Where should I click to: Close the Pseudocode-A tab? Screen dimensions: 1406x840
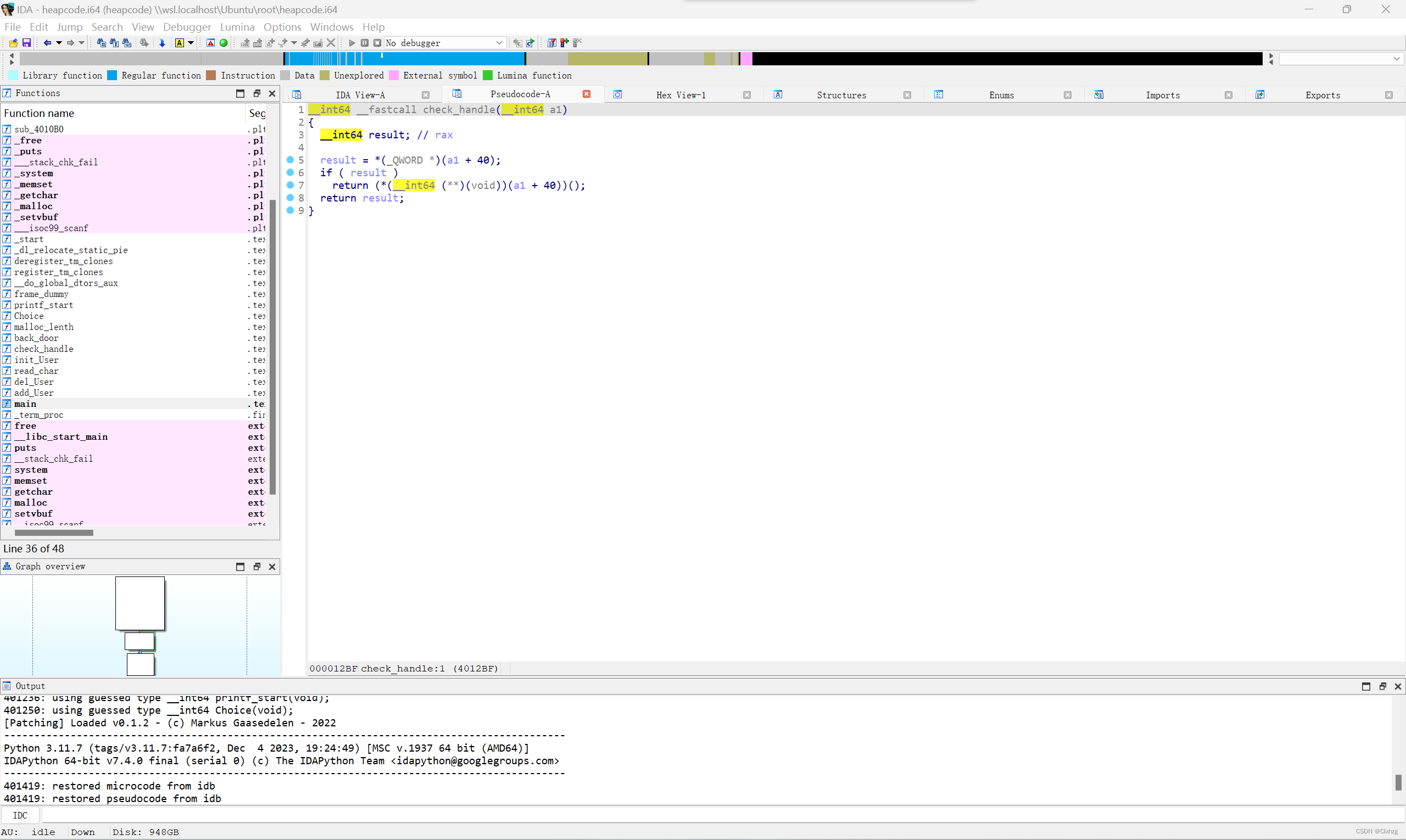coord(587,94)
